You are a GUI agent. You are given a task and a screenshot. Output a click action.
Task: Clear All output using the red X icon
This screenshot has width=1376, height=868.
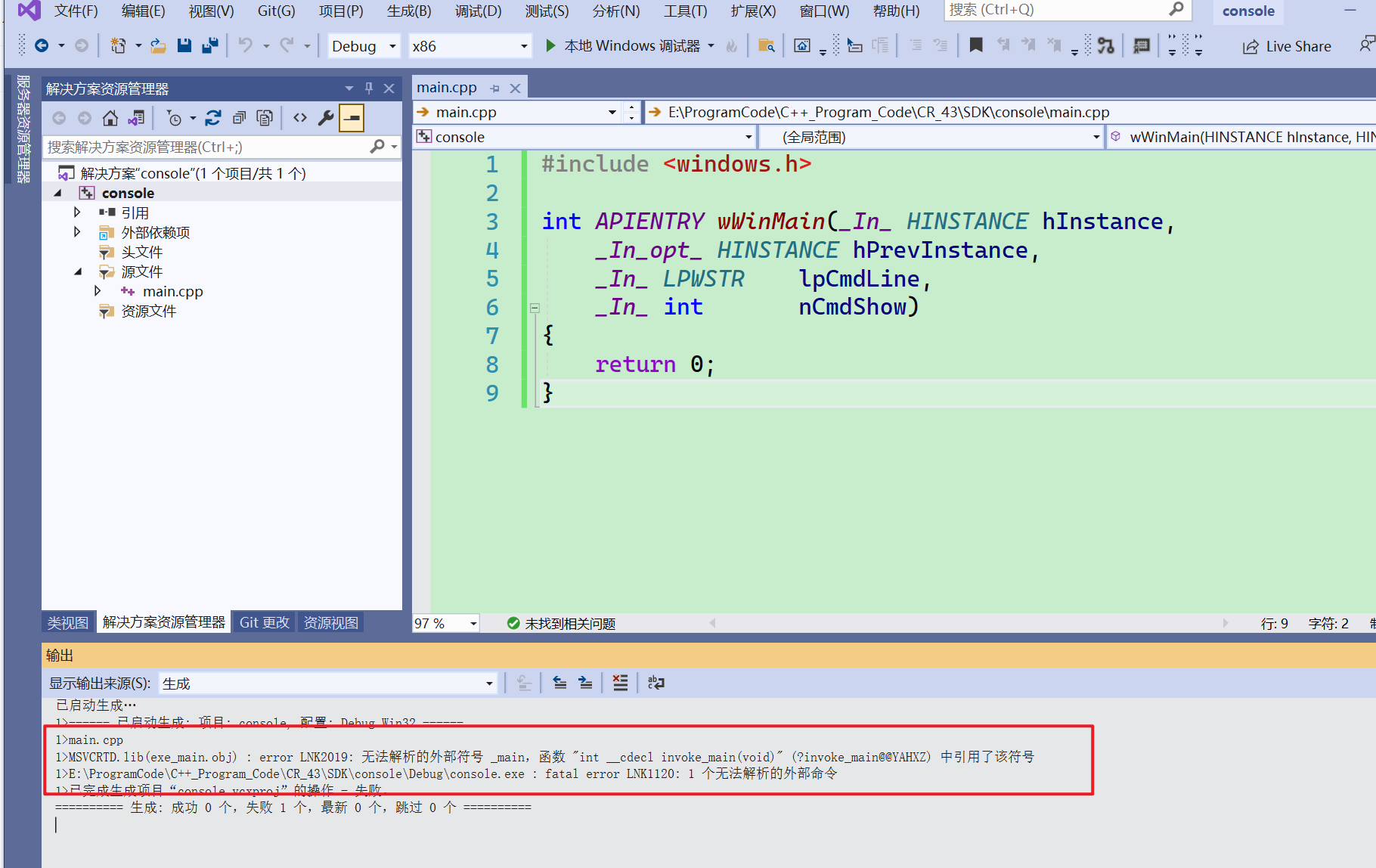[620, 682]
